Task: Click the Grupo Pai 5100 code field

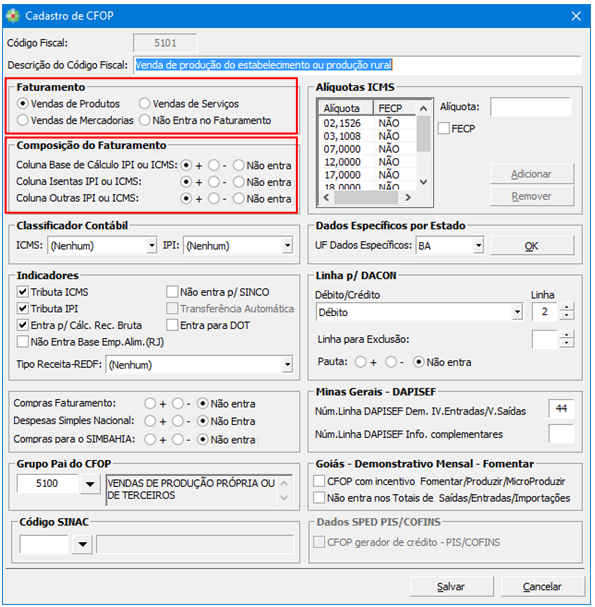Action: click(x=47, y=484)
